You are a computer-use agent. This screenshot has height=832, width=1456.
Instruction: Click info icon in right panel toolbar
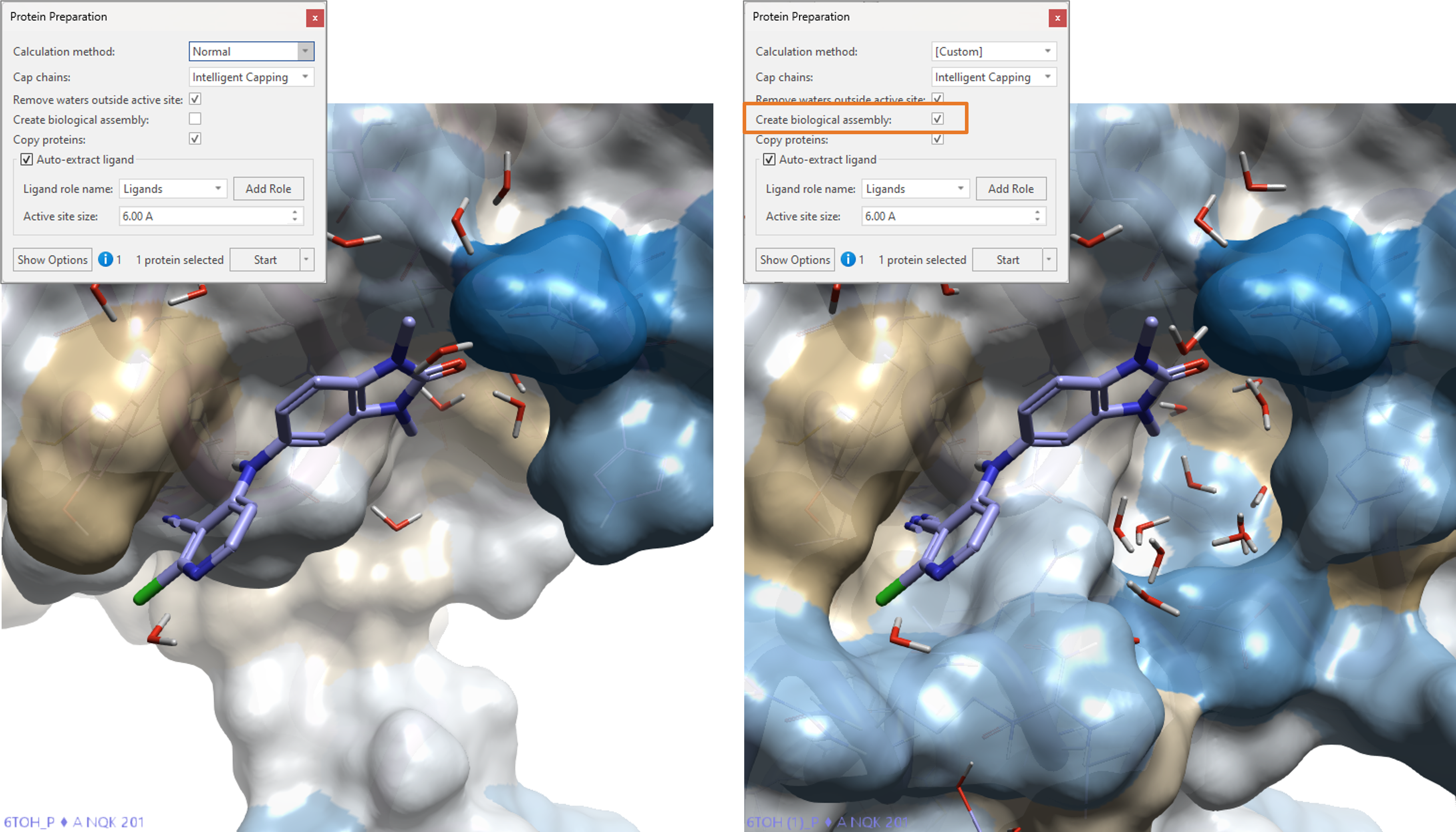(847, 259)
